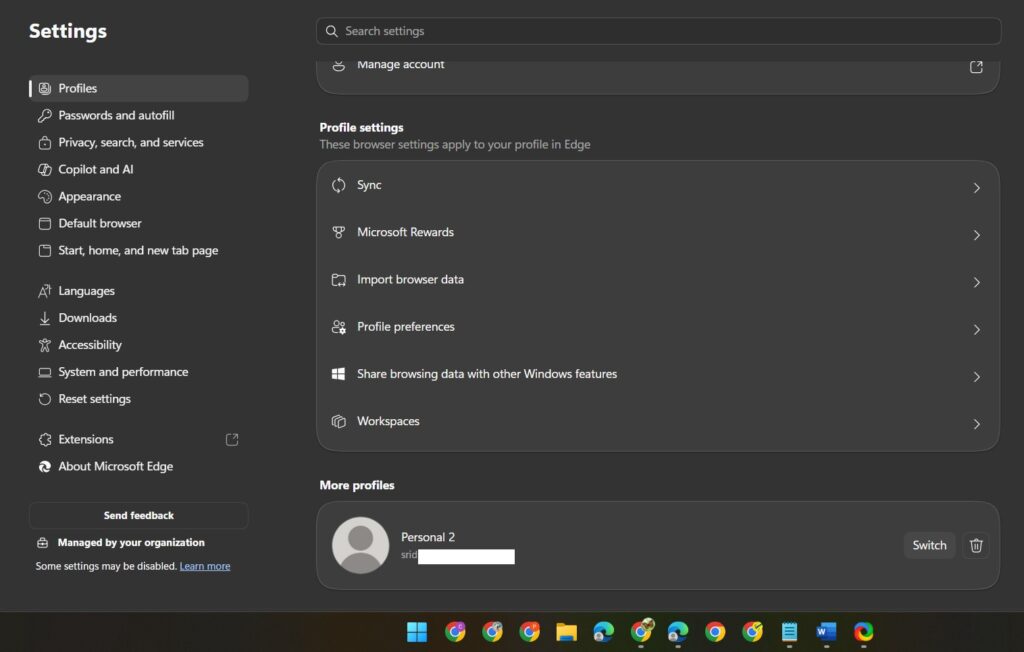This screenshot has height=652, width=1024.
Task: Open Profile preferences via its icon
Action: 338,327
